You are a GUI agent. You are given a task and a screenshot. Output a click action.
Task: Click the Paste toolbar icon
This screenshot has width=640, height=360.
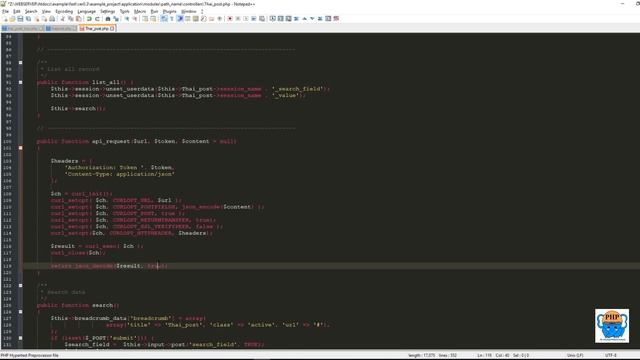78,19
